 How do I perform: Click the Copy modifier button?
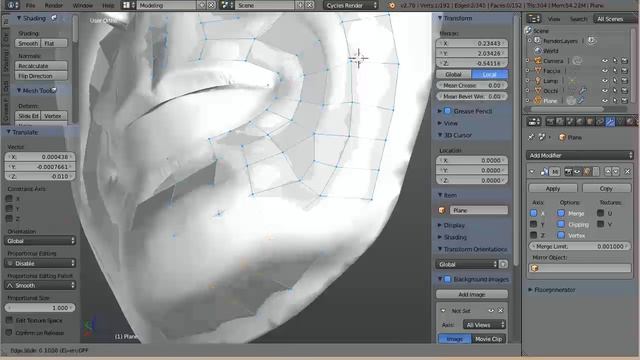coord(606,188)
